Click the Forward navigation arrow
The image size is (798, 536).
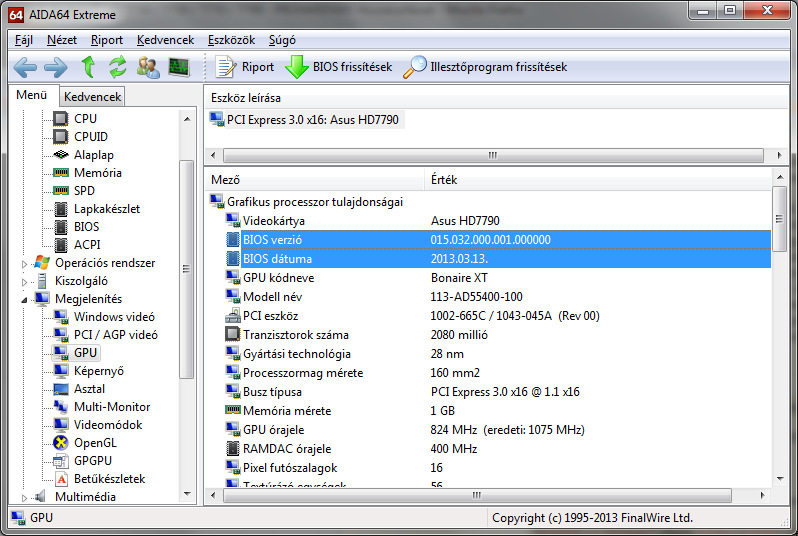[55, 67]
